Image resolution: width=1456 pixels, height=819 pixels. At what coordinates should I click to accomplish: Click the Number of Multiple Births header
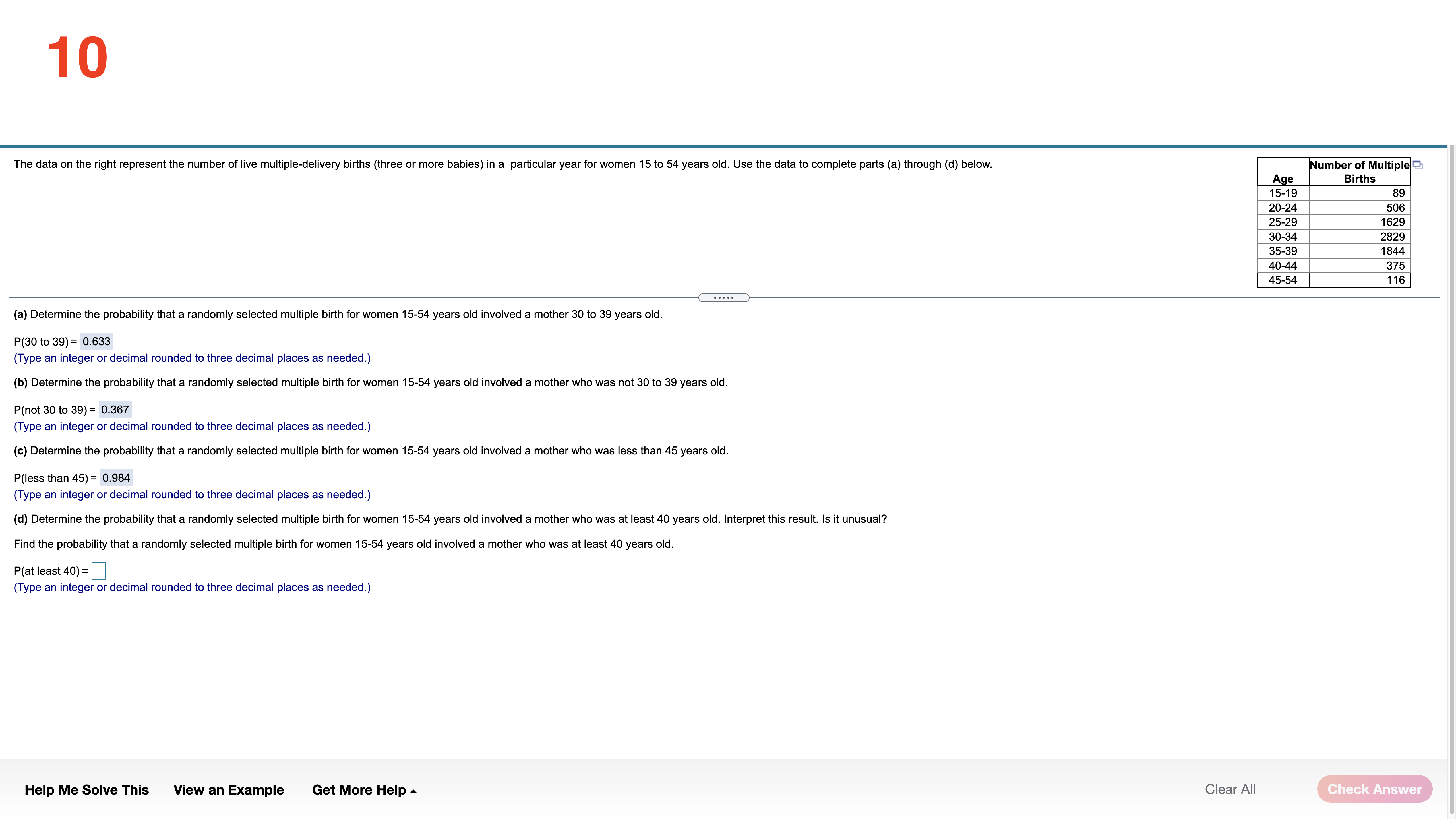[1359, 171]
